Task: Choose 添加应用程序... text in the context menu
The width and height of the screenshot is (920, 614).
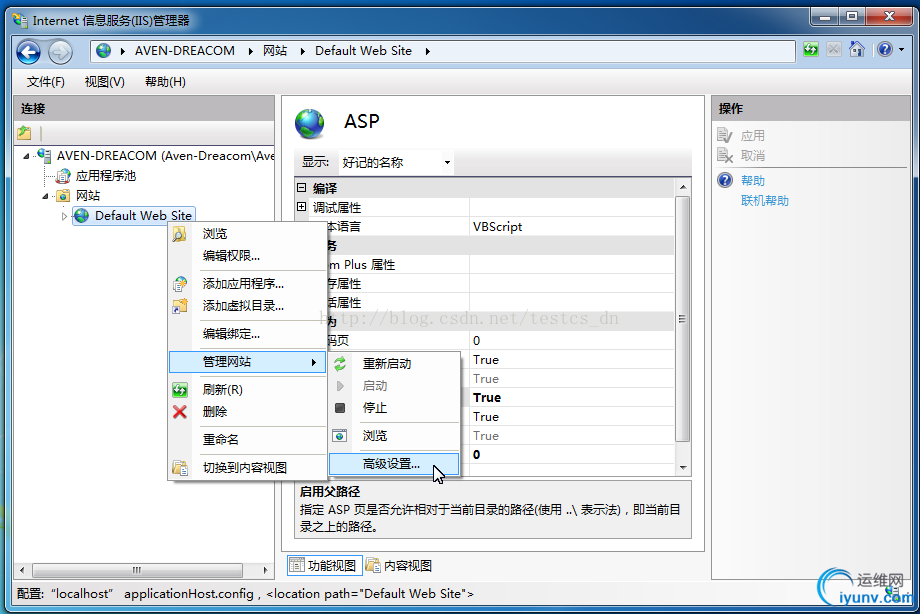Action: (x=243, y=284)
